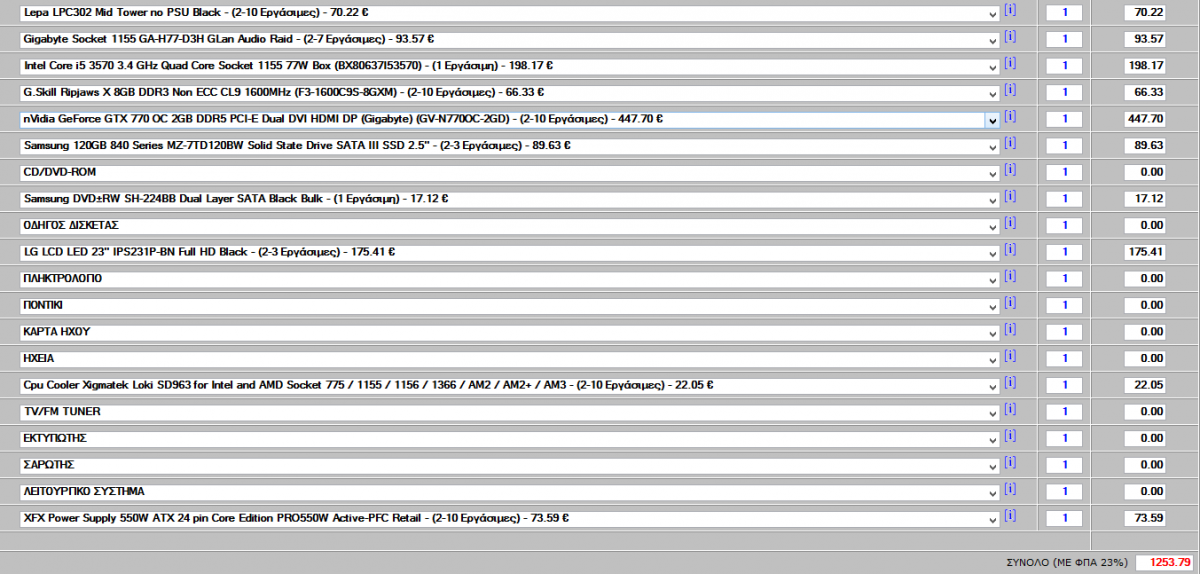The width and height of the screenshot is (1200, 574).
Task: Click the info icon on CD/DVD-ROM row
Action: pyautogui.click(x=1010, y=170)
